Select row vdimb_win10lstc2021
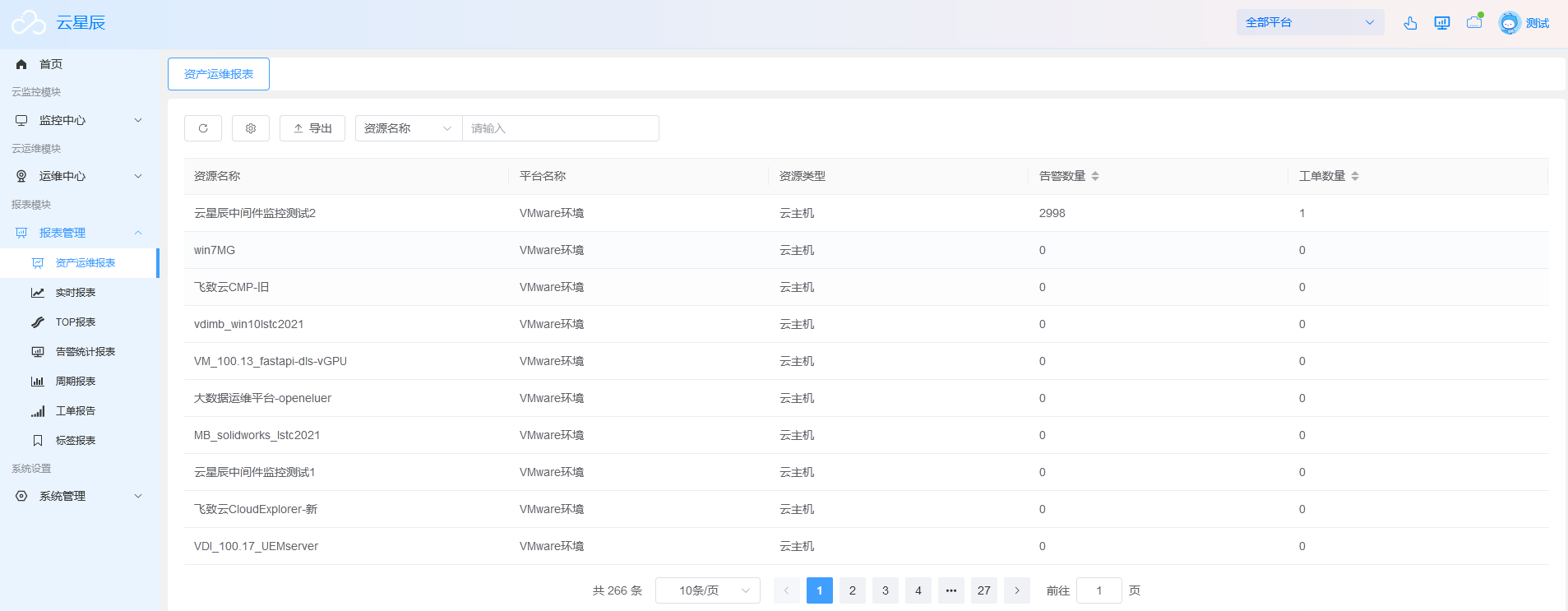The height and width of the screenshot is (611, 1568). [x=866, y=324]
